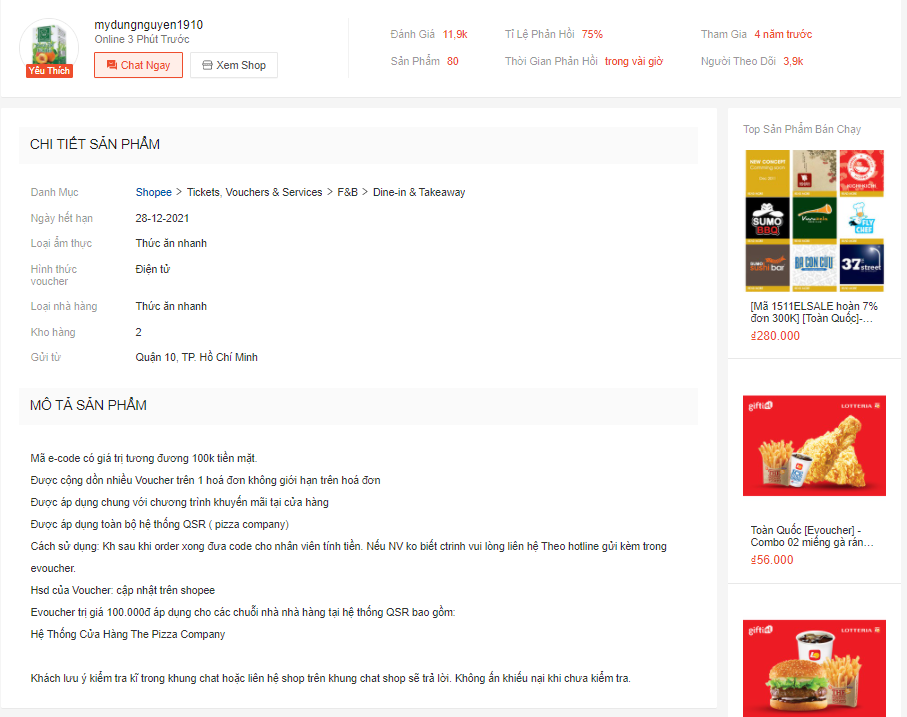Click the ₫56.000 price under chicken combo

[772, 560]
